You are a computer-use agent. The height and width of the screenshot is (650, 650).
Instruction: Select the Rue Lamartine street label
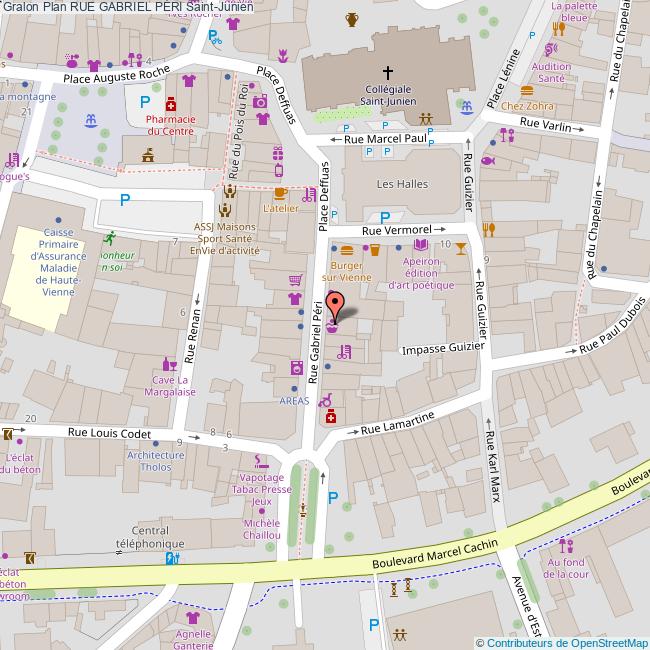pos(398,422)
